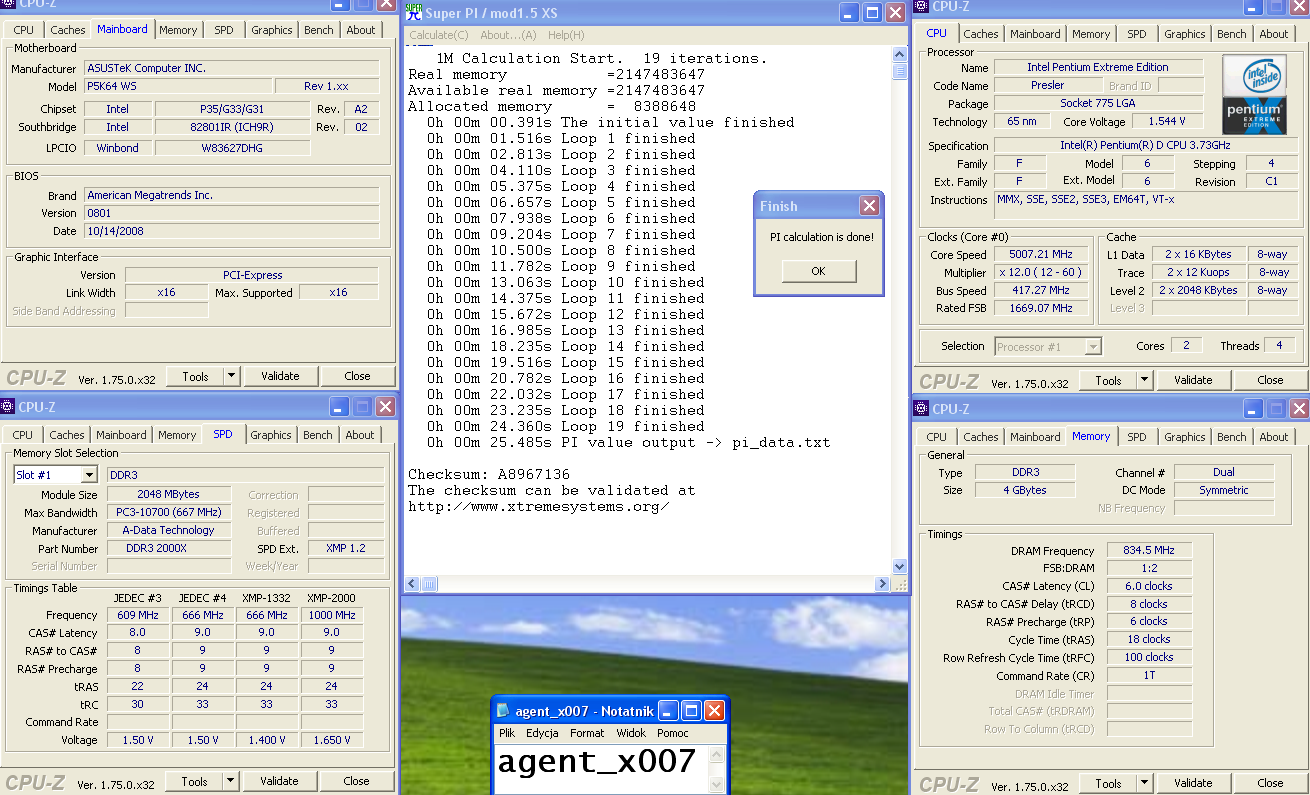This screenshot has width=1310, height=795.
Task: Click the Notatnik notepad title bar icon
Action: pos(504,711)
